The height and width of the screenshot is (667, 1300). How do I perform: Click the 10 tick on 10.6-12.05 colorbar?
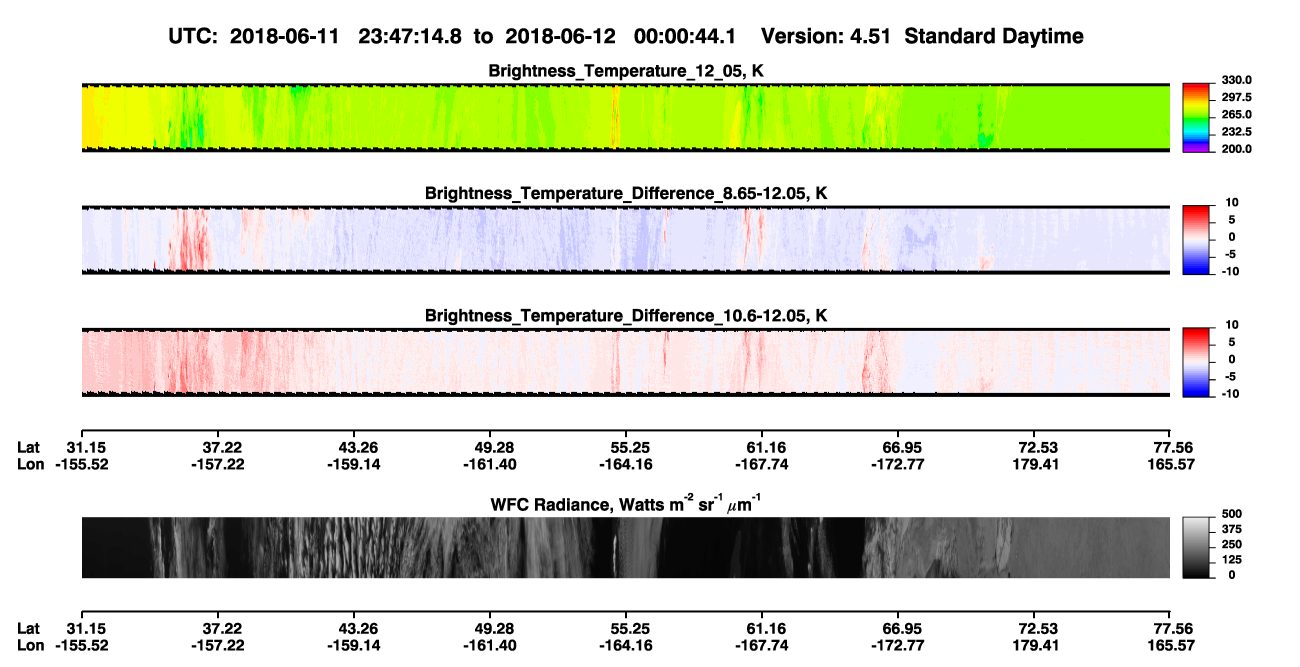(x=1232, y=324)
